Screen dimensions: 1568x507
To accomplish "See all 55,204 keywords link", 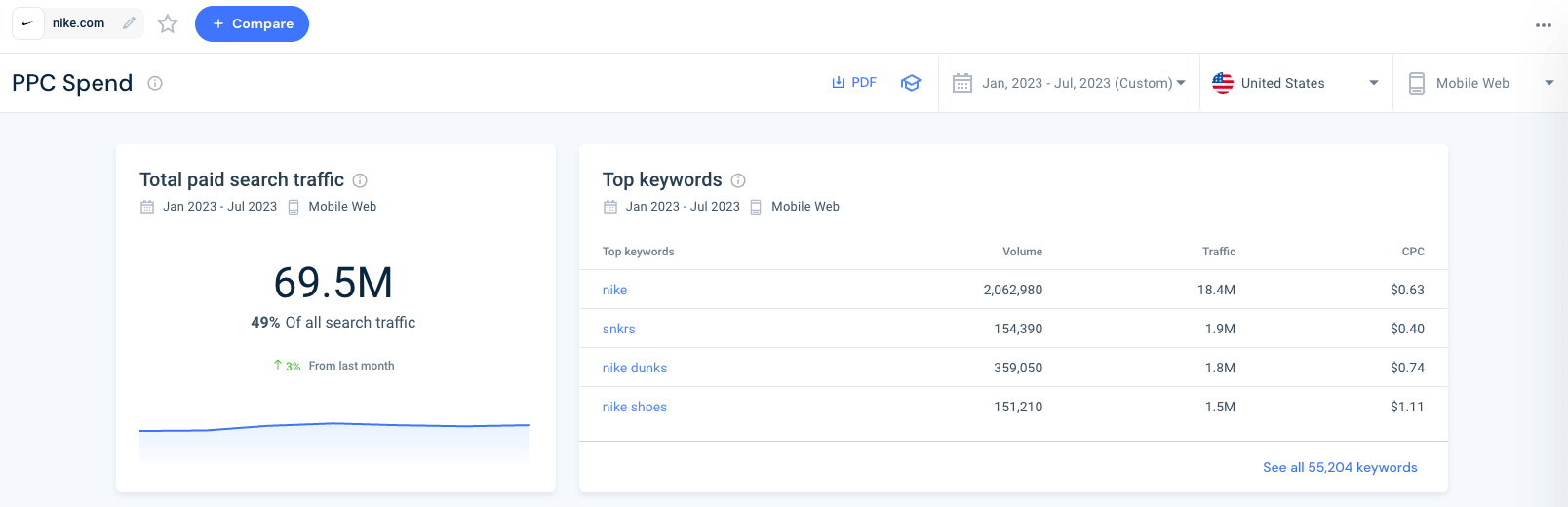I will [1340, 467].
